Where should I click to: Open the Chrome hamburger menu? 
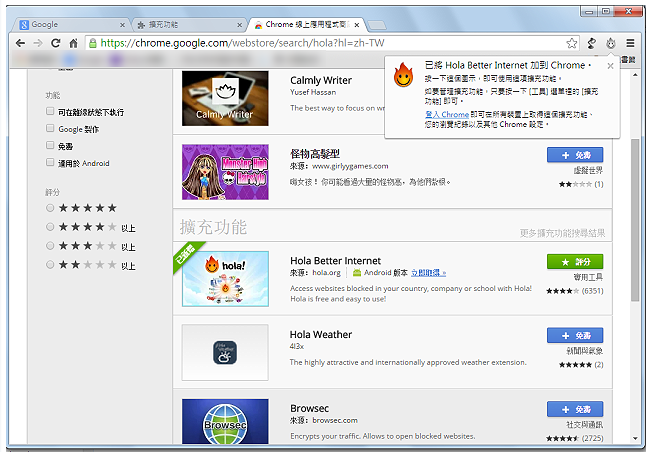point(630,43)
